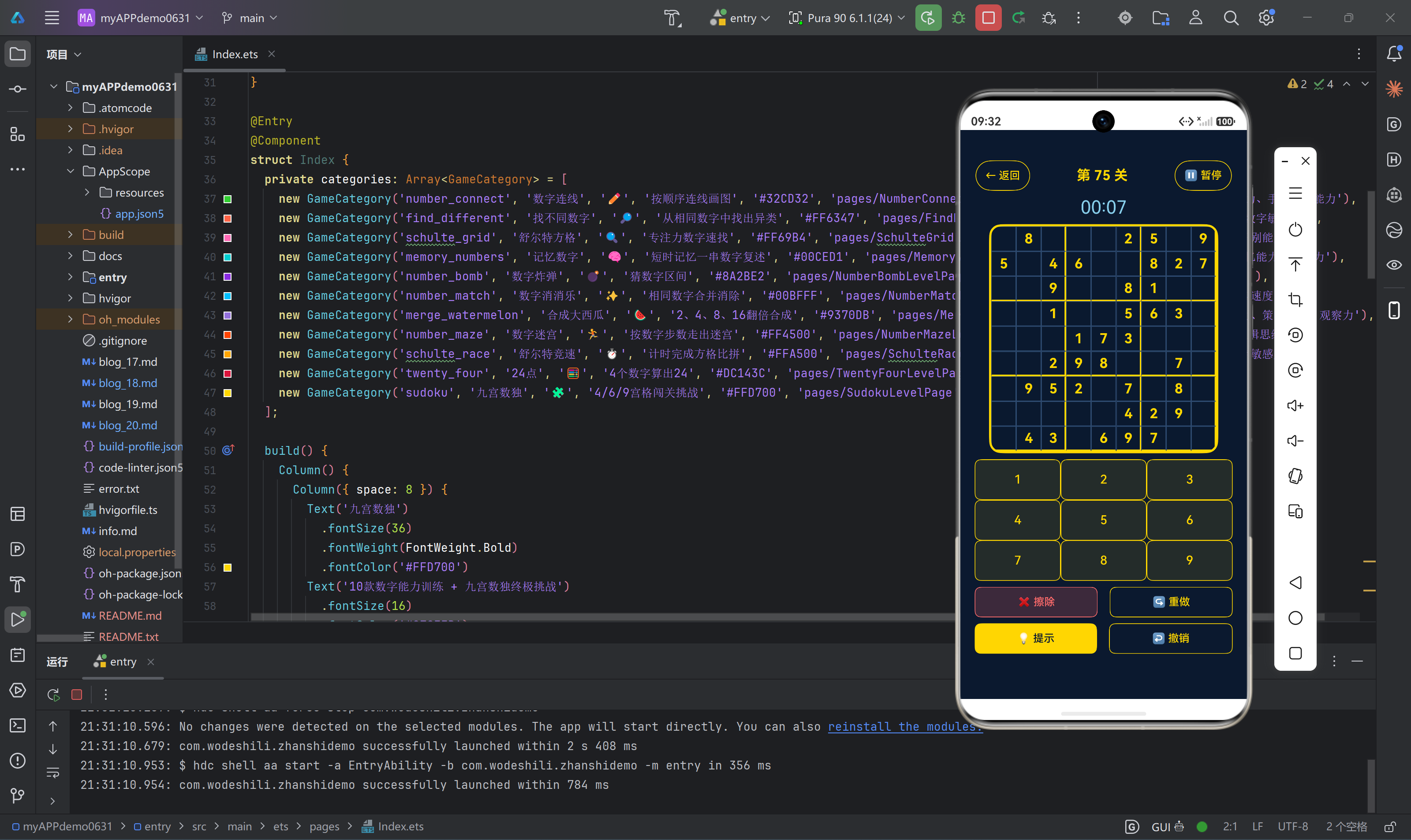Open Pura 90 device selector dropdown
Viewport: 1411px width, 840px height.
[x=847, y=18]
